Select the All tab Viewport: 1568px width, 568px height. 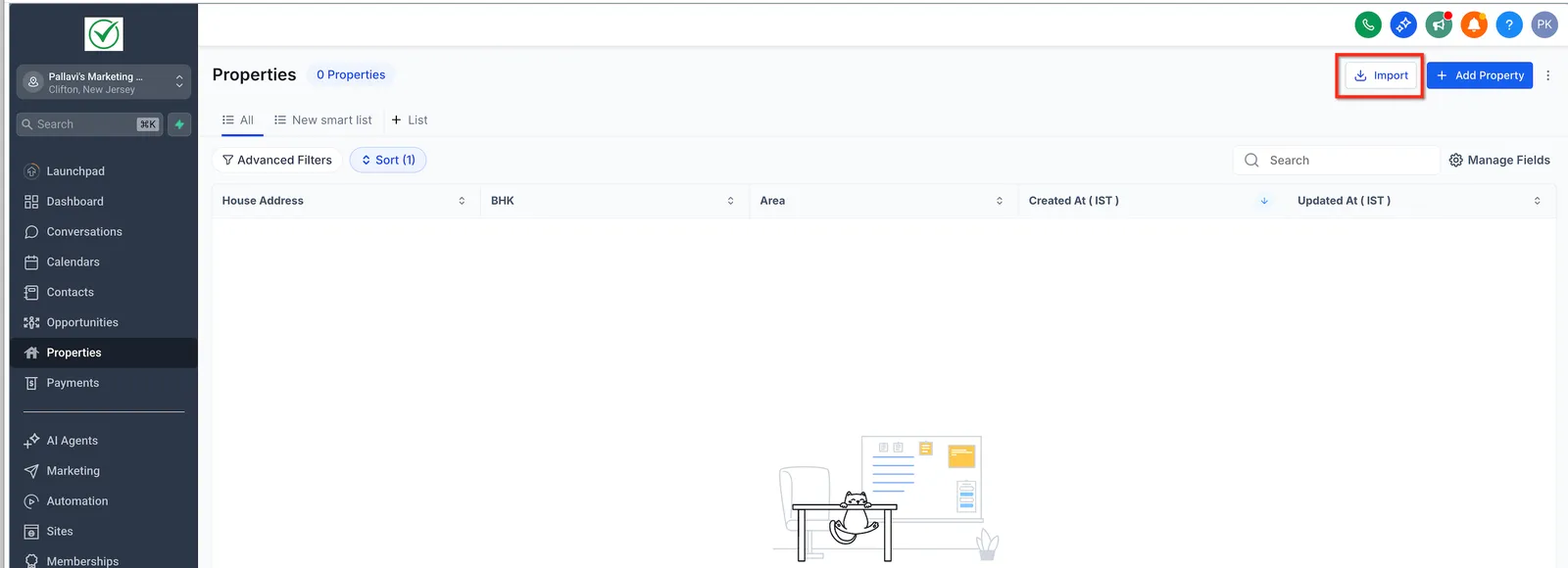pos(238,120)
